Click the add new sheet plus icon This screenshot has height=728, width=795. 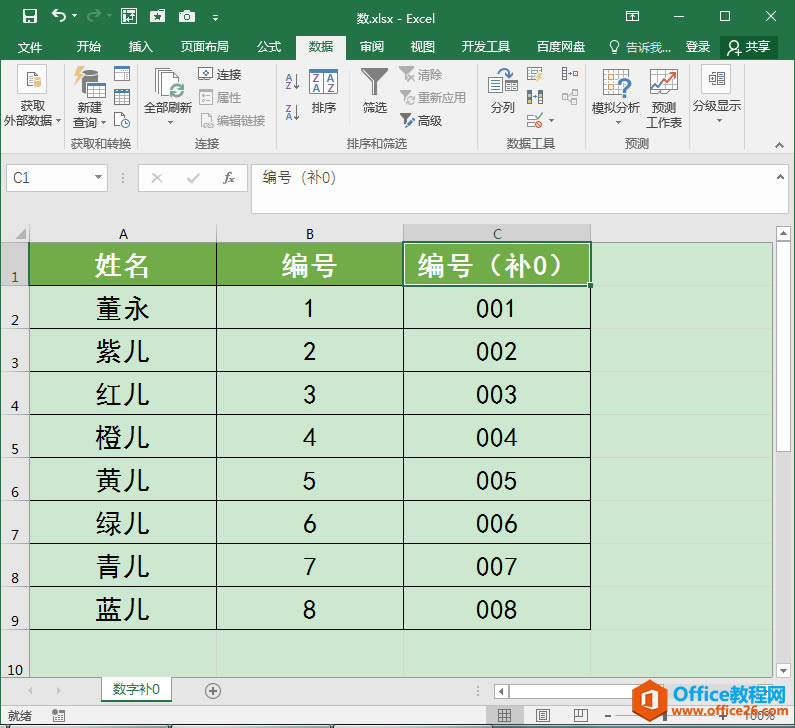213,690
